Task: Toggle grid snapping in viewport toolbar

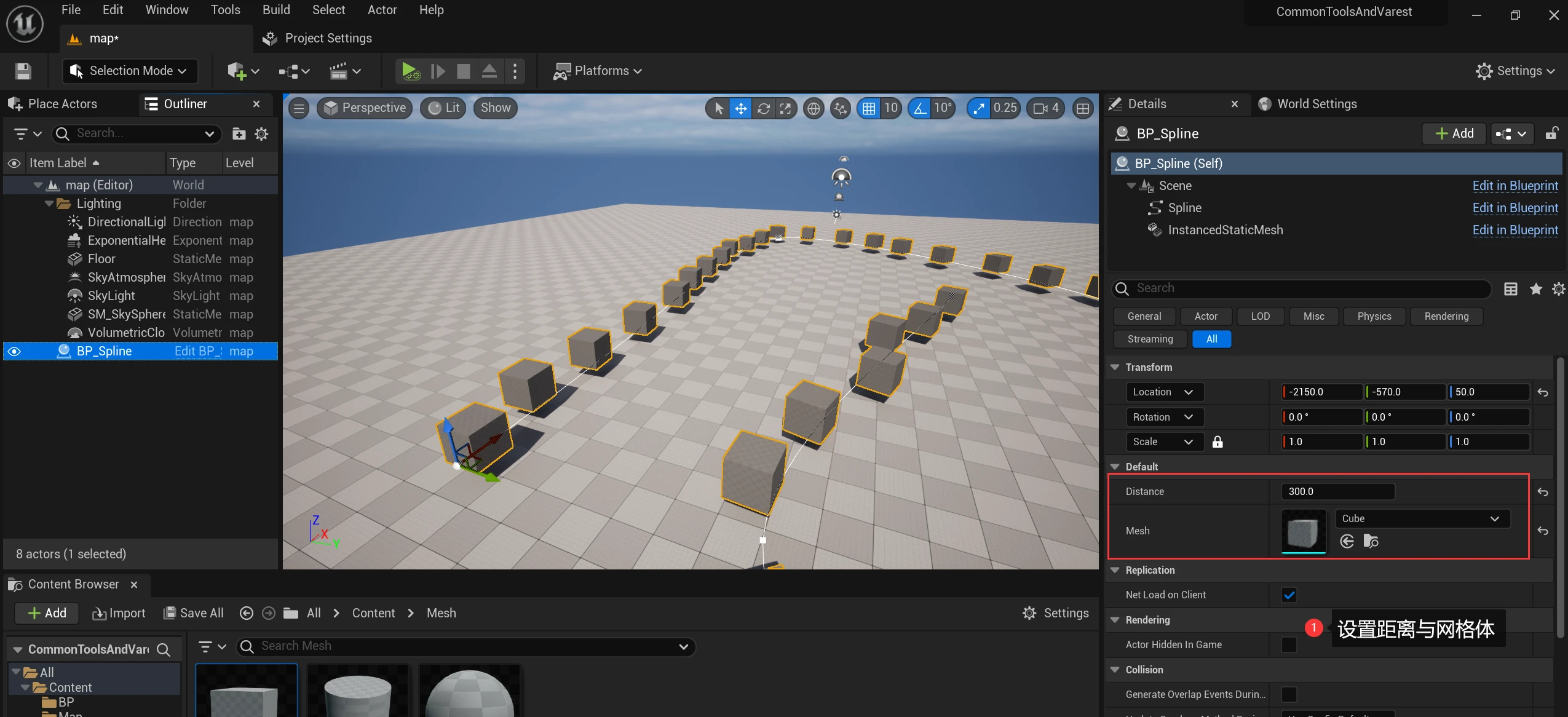Action: (869, 109)
